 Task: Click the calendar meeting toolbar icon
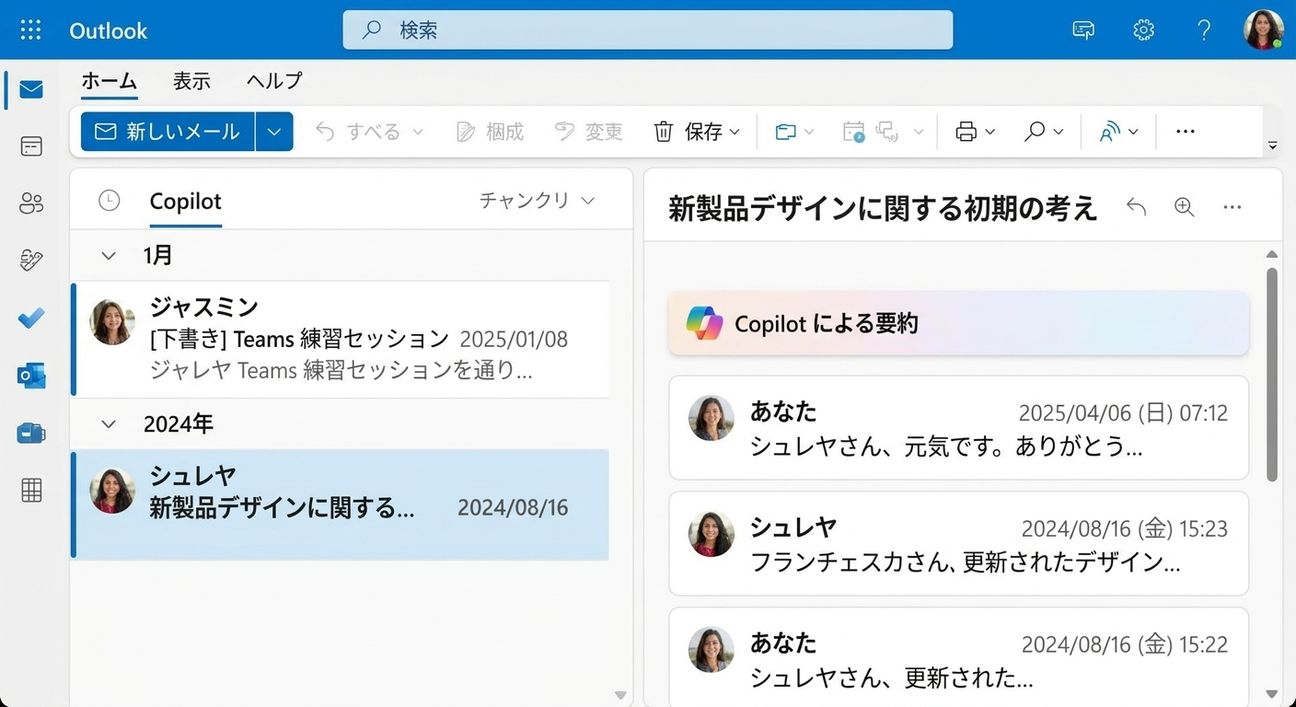853,132
